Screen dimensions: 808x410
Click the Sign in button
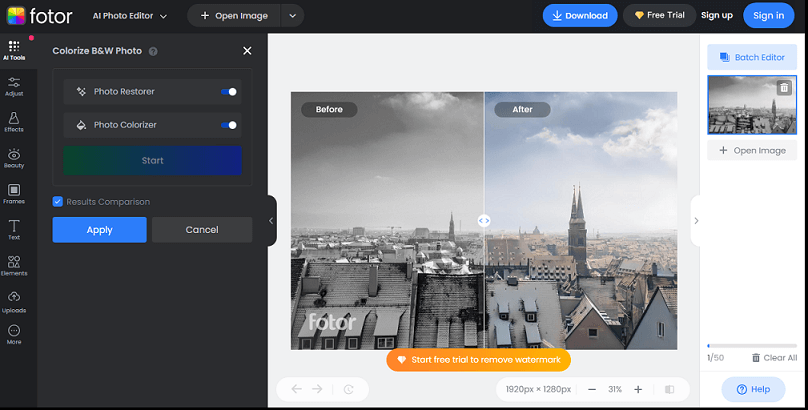tap(768, 15)
